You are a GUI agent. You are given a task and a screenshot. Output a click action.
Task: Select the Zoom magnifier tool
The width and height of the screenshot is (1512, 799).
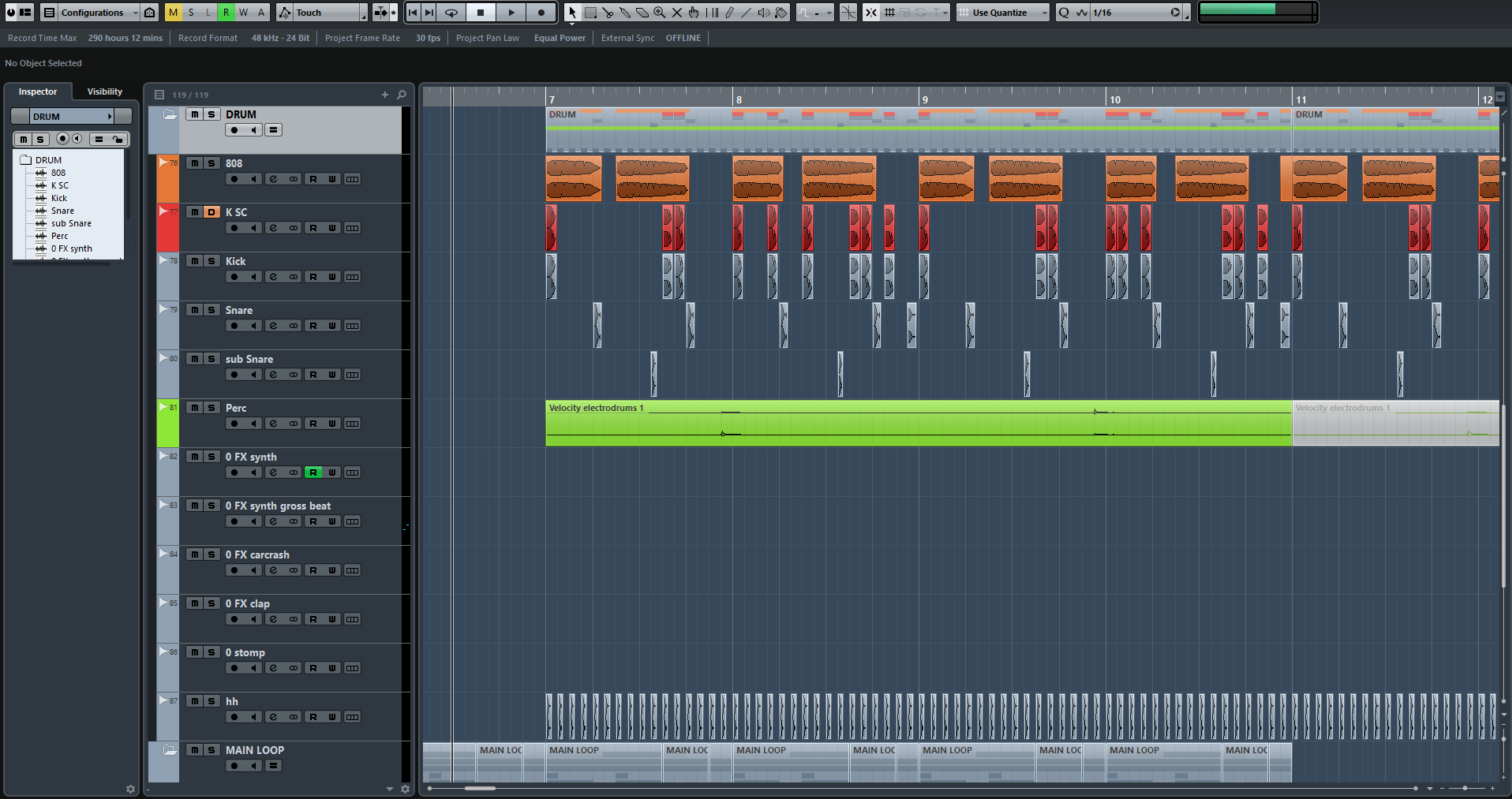(660, 13)
